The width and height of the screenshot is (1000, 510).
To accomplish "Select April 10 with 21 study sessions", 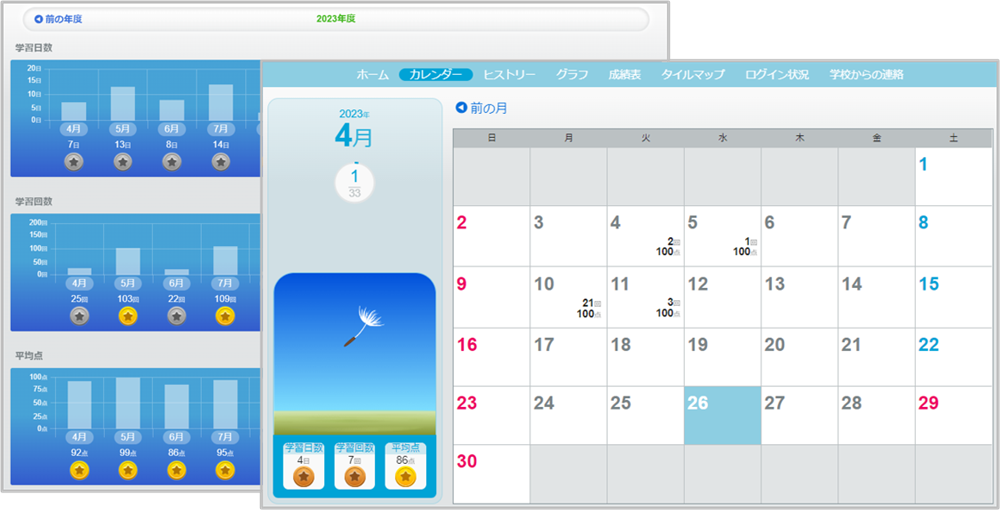I will (568, 297).
